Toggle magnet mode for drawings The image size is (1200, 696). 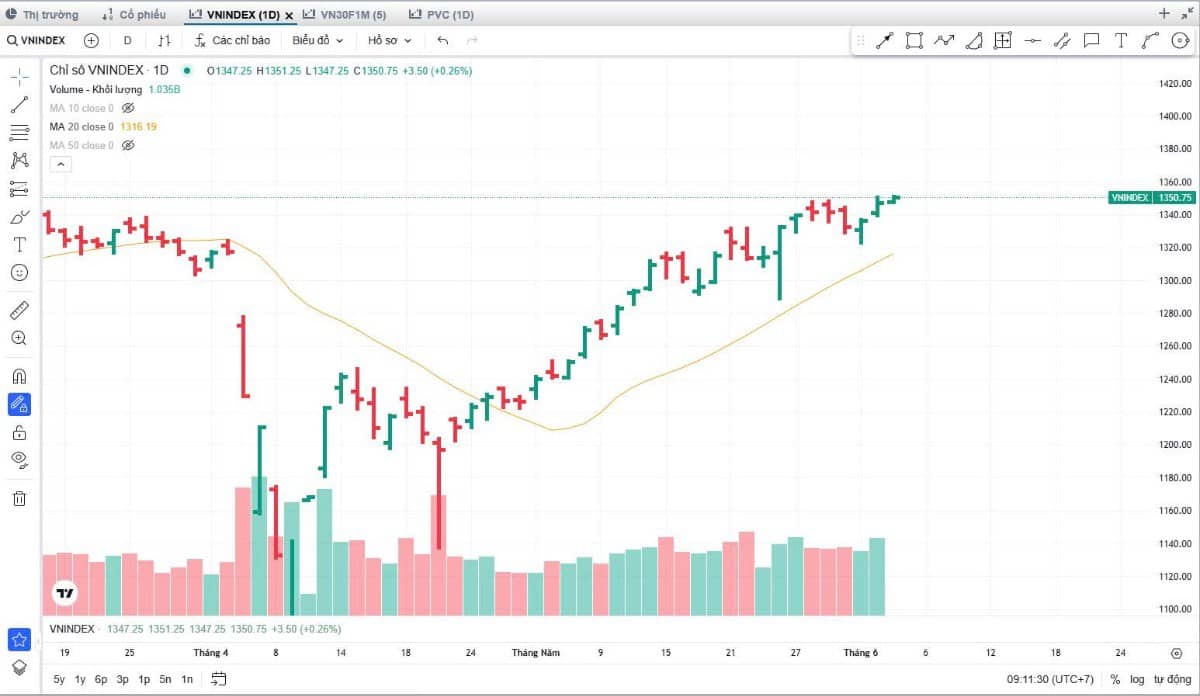[x=19, y=377]
